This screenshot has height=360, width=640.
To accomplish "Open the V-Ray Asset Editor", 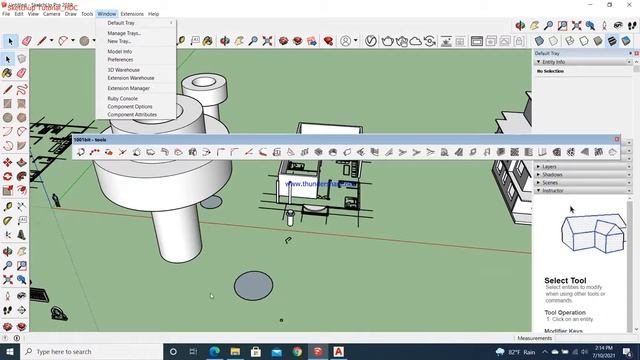I will click(x=371, y=41).
